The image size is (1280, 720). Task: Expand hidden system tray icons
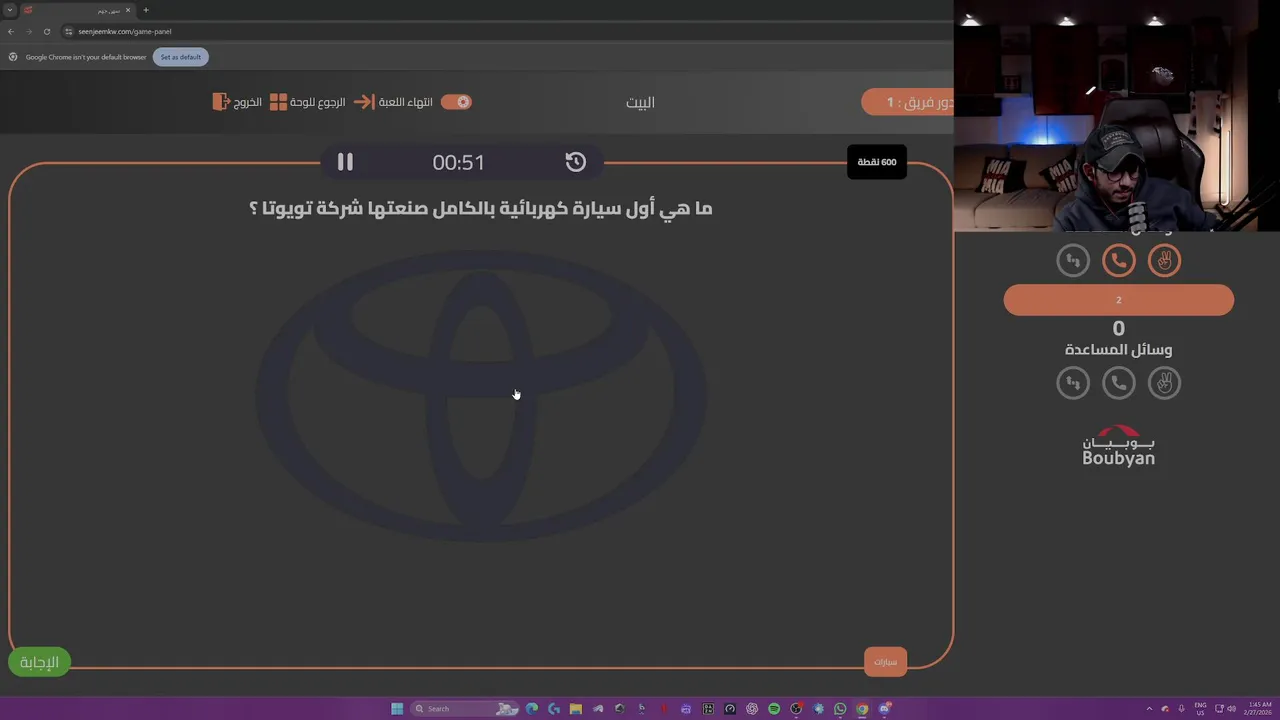tap(1149, 709)
